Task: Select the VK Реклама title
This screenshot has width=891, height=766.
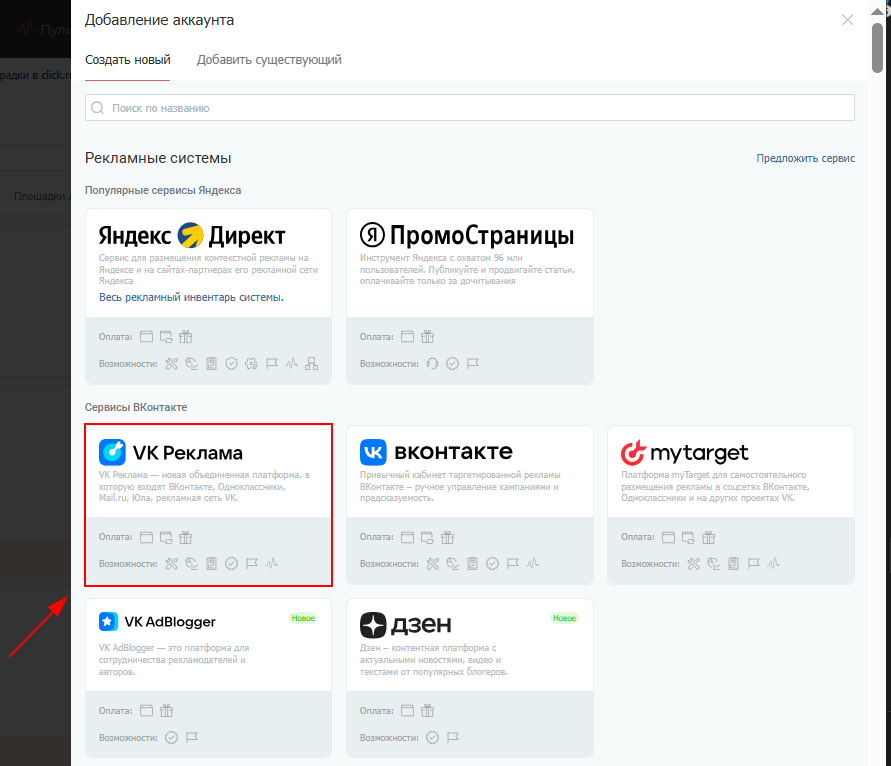Action: [x=188, y=453]
